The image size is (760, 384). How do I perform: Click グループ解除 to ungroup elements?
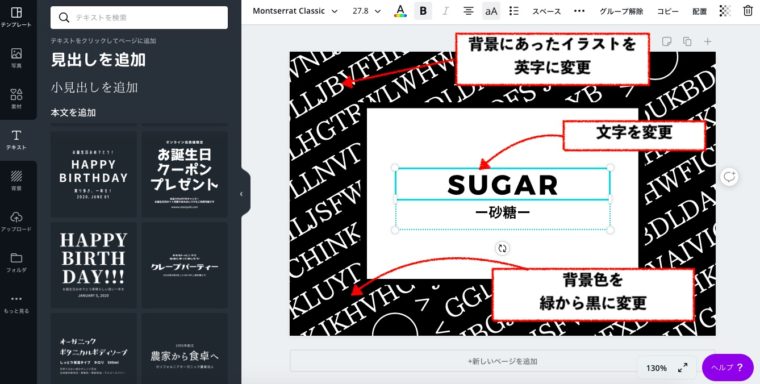[x=621, y=11]
